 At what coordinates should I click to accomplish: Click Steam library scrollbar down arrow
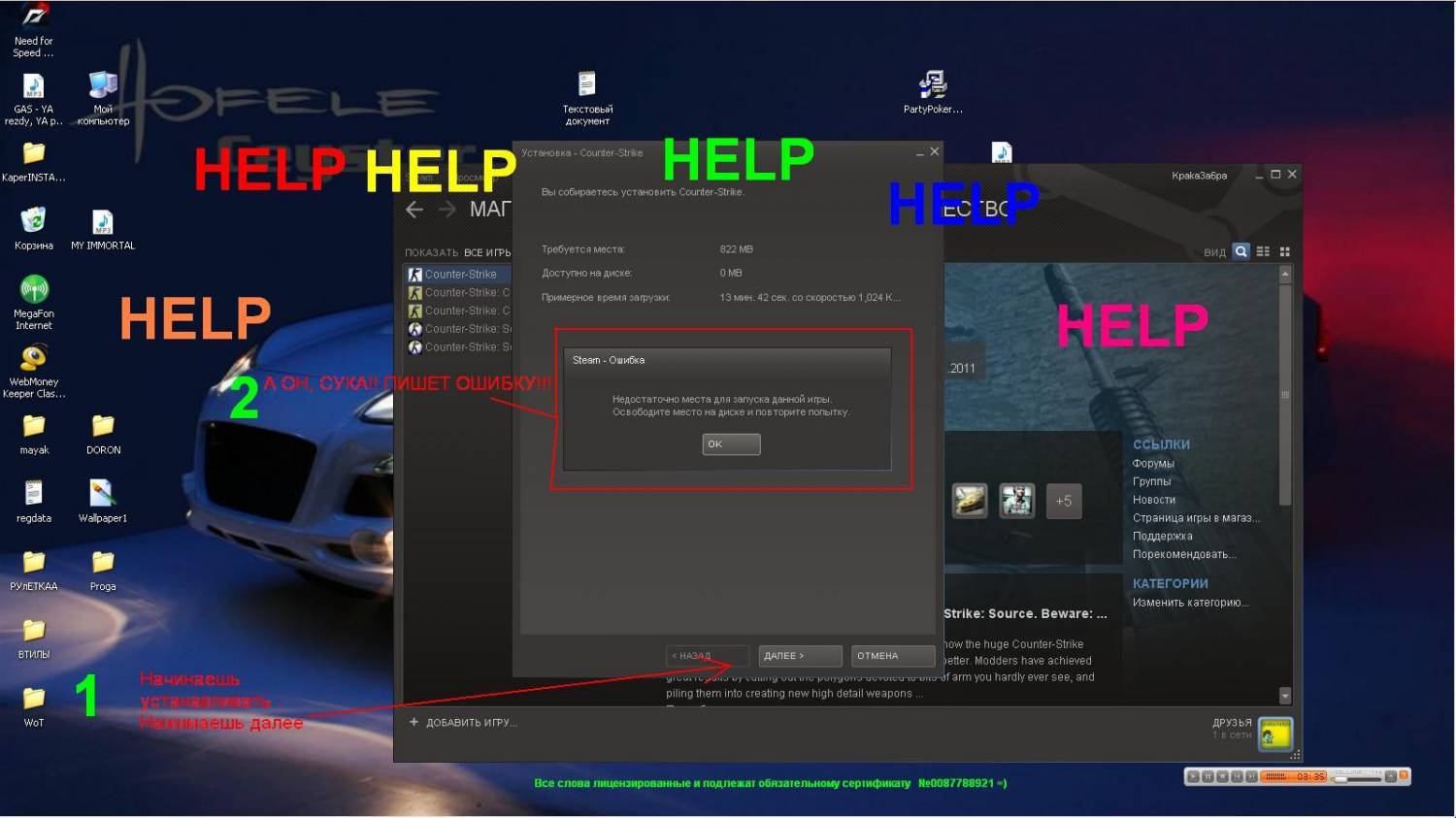pos(1285,695)
